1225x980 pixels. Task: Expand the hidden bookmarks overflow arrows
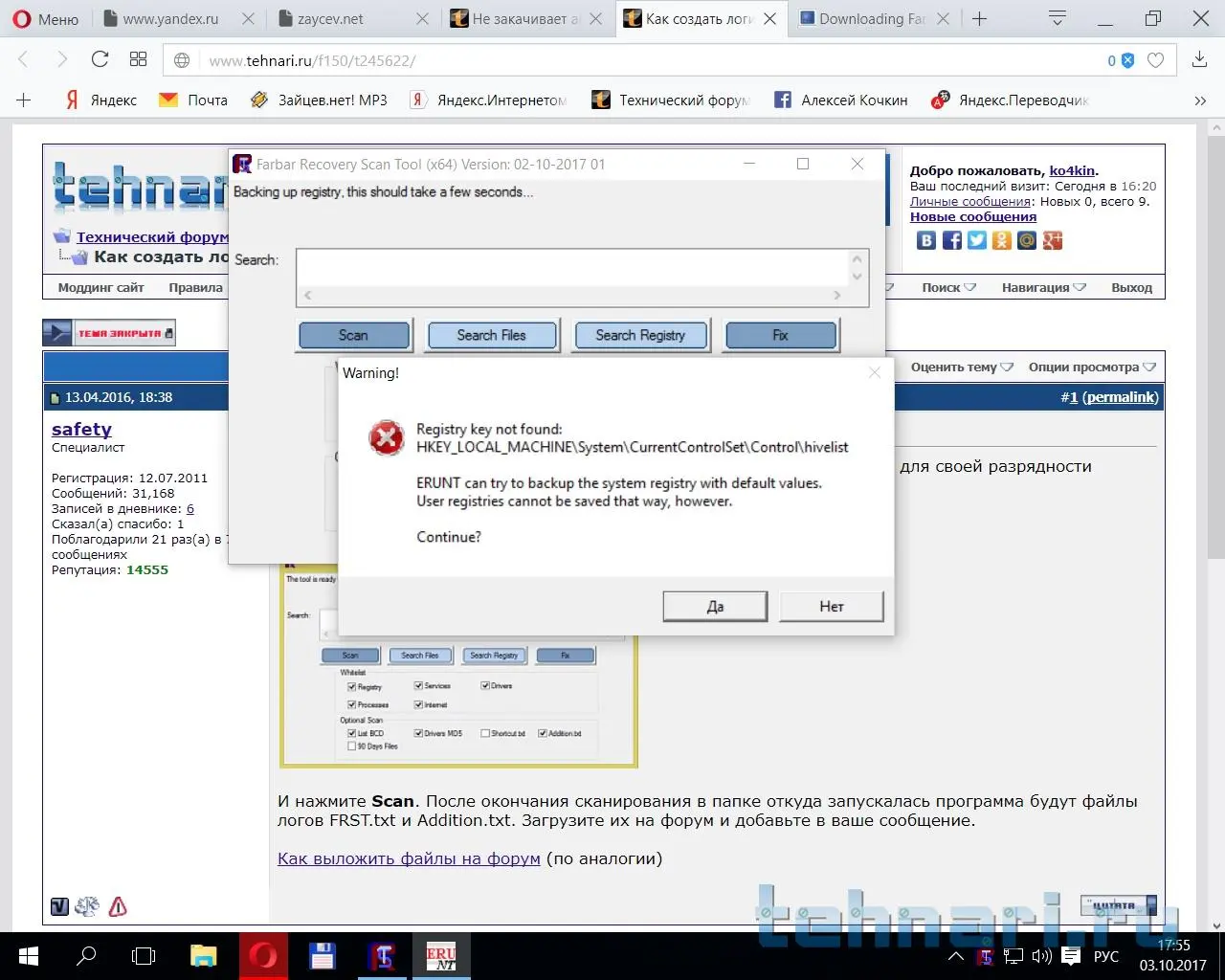point(1200,100)
